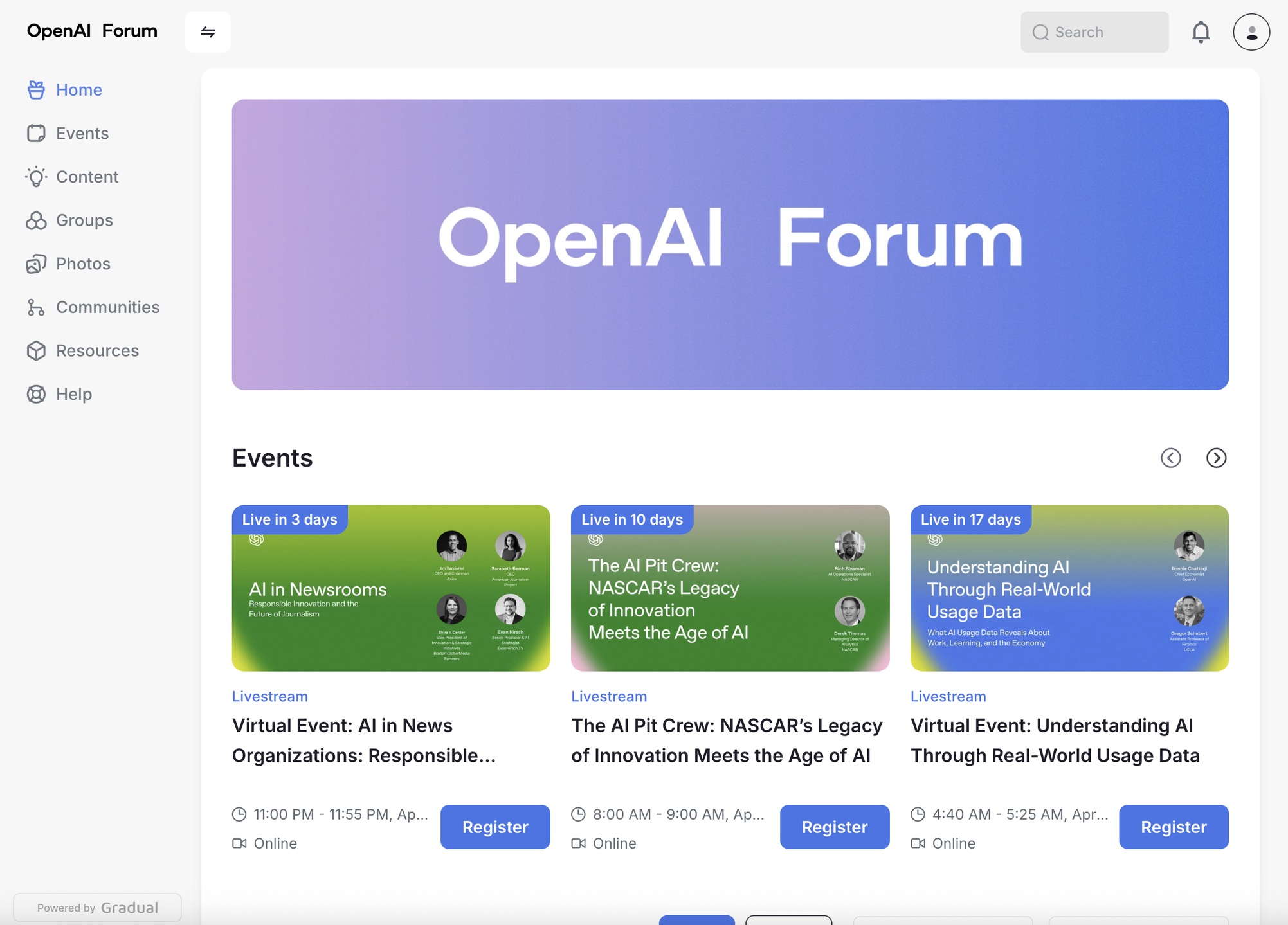This screenshot has width=1288, height=925.
Task: Click Livestream tag on NASCAR event
Action: coord(609,696)
